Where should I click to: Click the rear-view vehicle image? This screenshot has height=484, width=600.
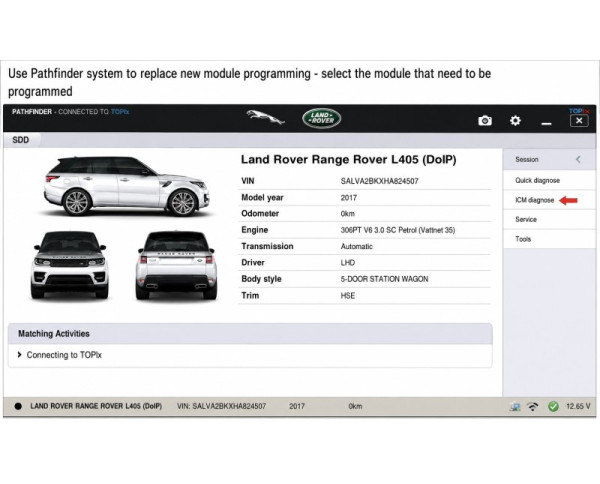coord(176,265)
